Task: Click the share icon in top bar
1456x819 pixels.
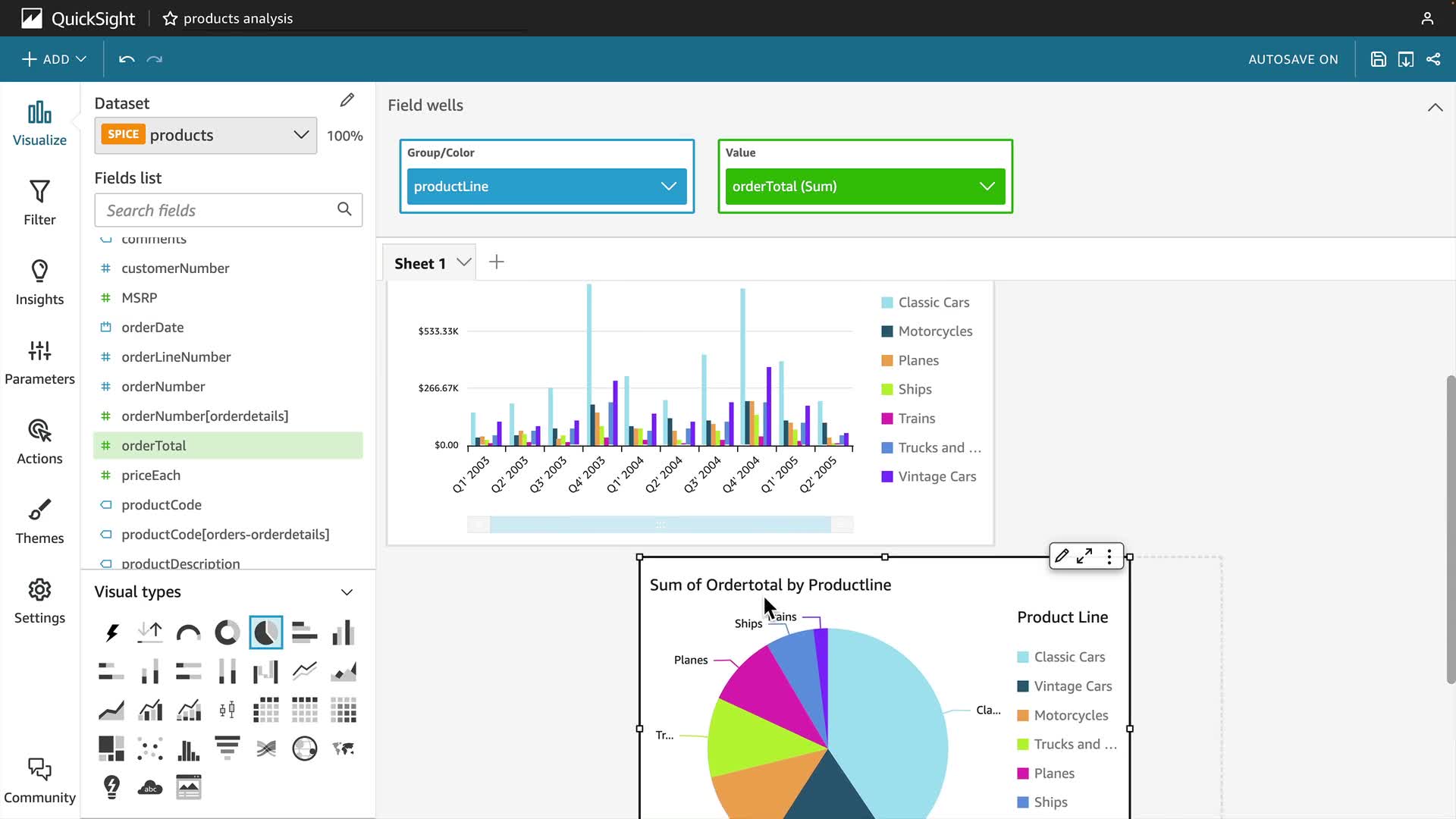Action: click(x=1433, y=59)
